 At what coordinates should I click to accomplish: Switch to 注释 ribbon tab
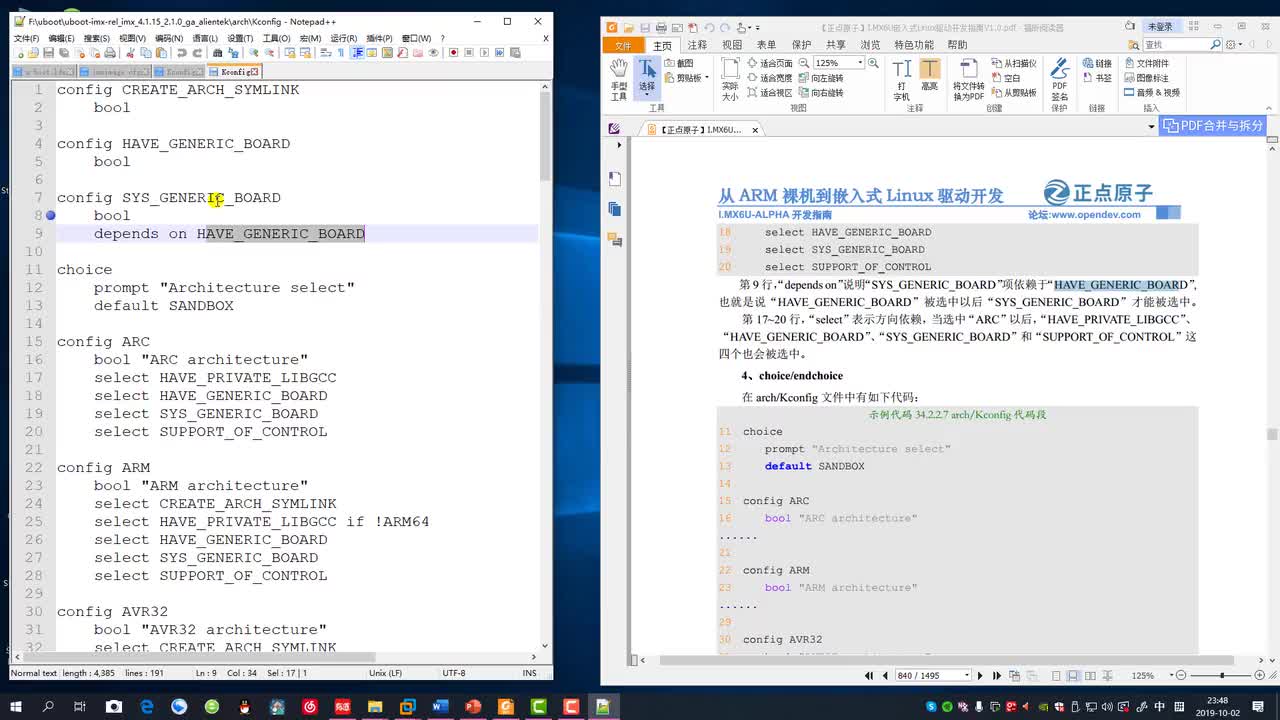tap(697, 45)
